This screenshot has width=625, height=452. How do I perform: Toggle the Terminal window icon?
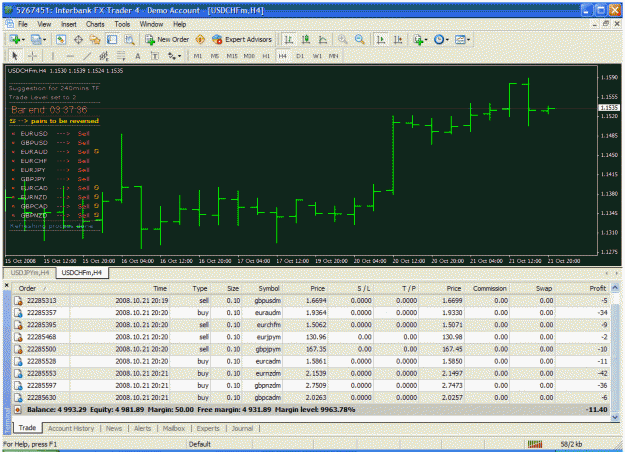pos(112,39)
